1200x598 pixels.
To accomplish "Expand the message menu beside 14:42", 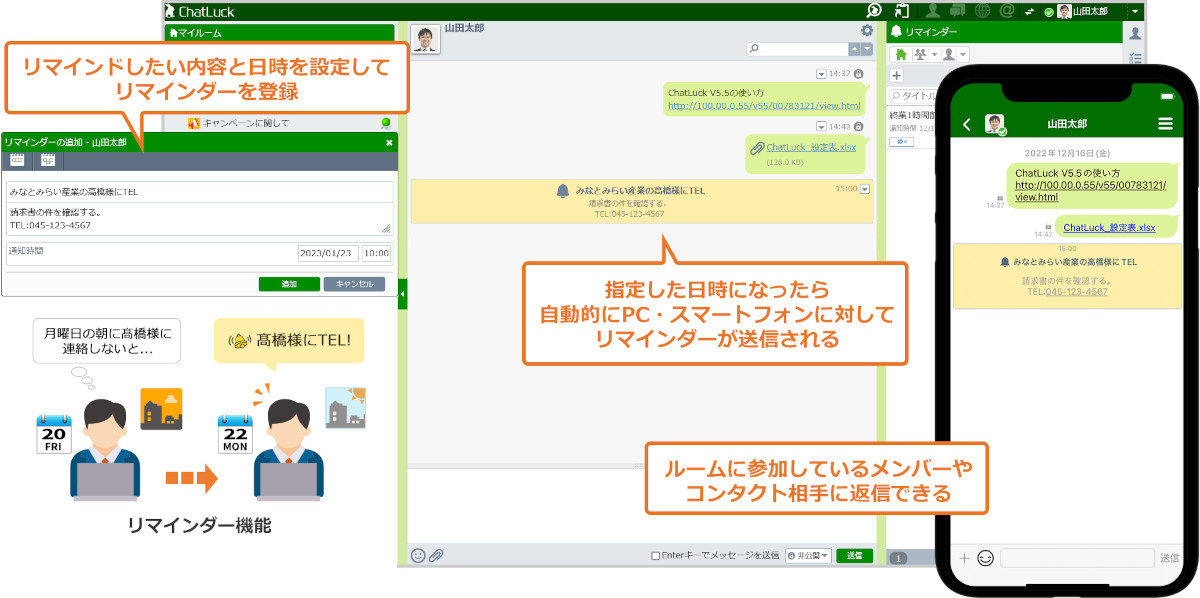I will (821, 127).
